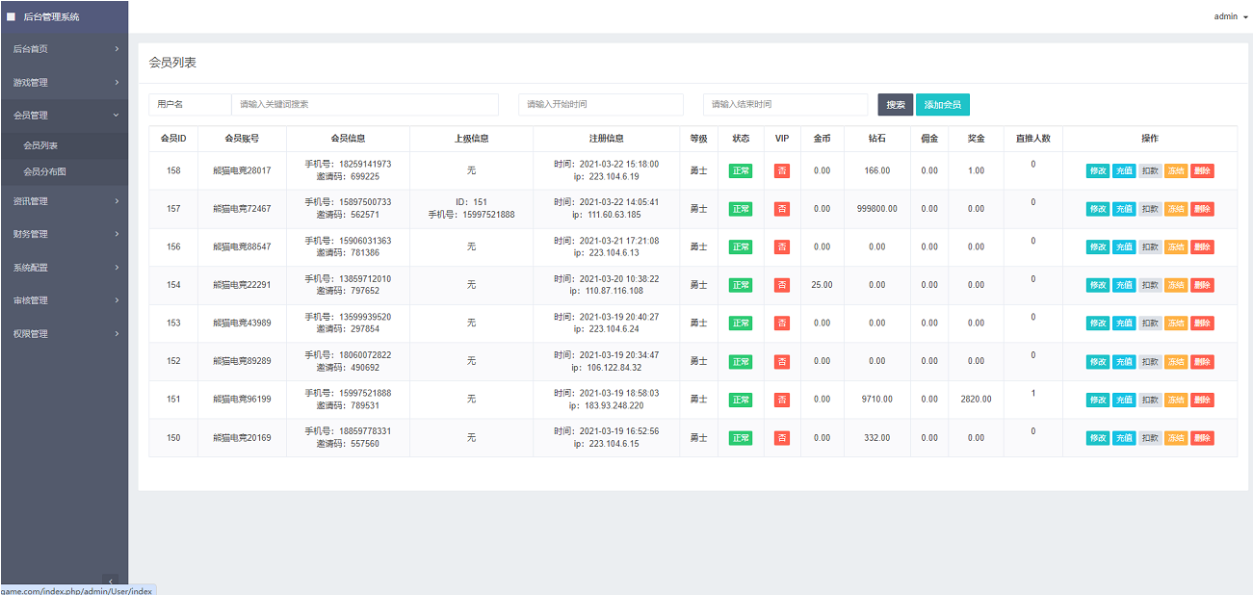Image resolution: width=1255 pixels, height=596 pixels.
Task: Expand the 游戏管理 sidebar menu
Action: tap(64, 82)
